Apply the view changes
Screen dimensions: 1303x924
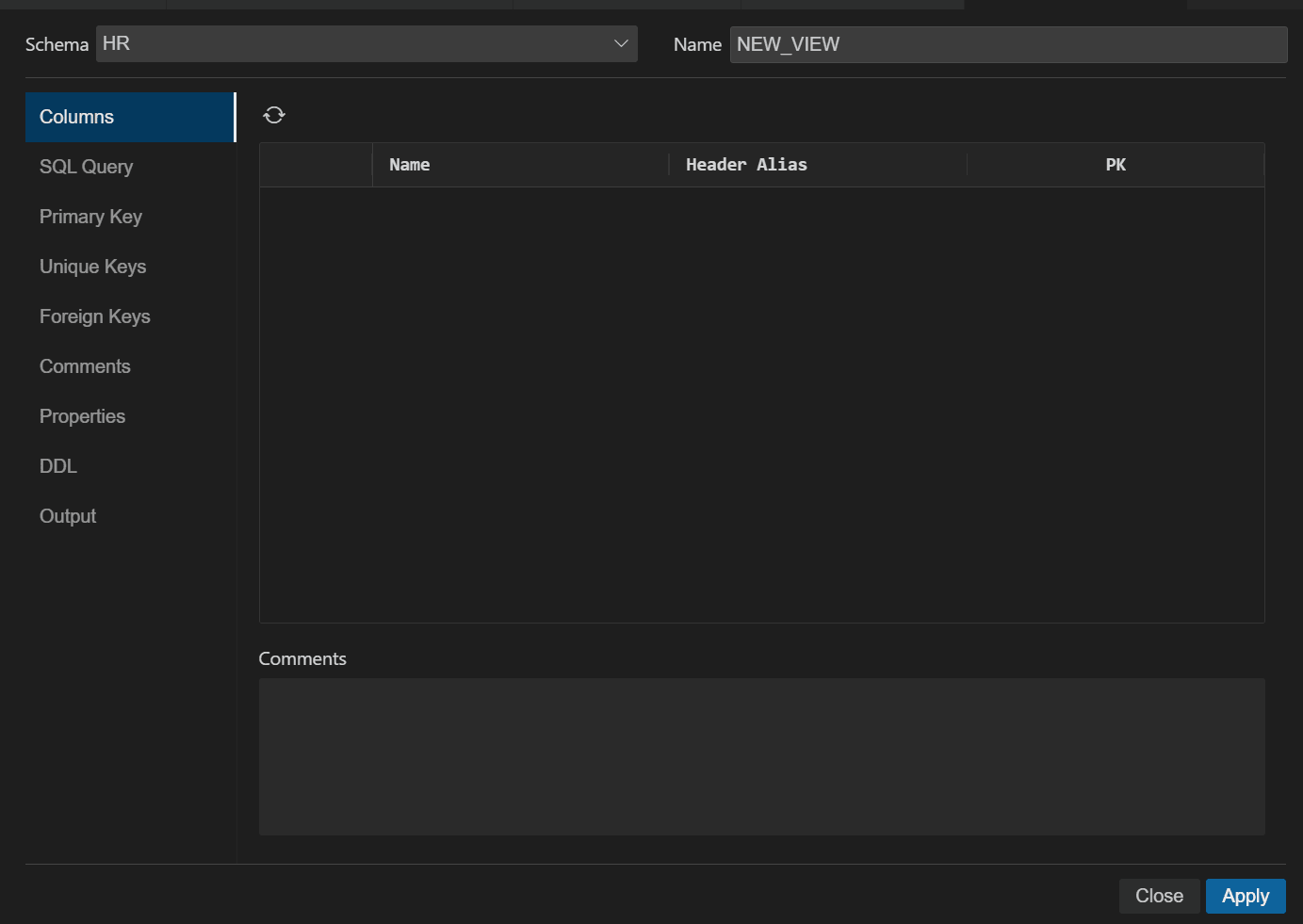click(1246, 896)
